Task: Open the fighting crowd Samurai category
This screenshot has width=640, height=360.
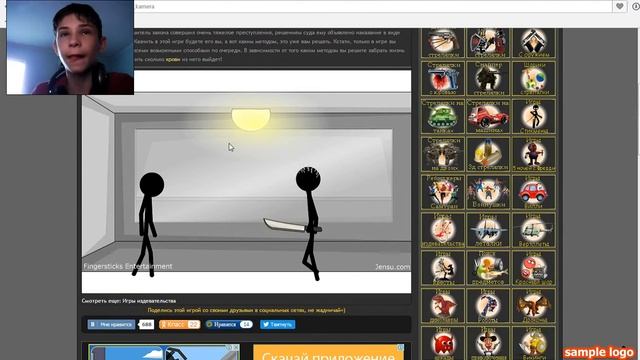Action: (x=443, y=192)
